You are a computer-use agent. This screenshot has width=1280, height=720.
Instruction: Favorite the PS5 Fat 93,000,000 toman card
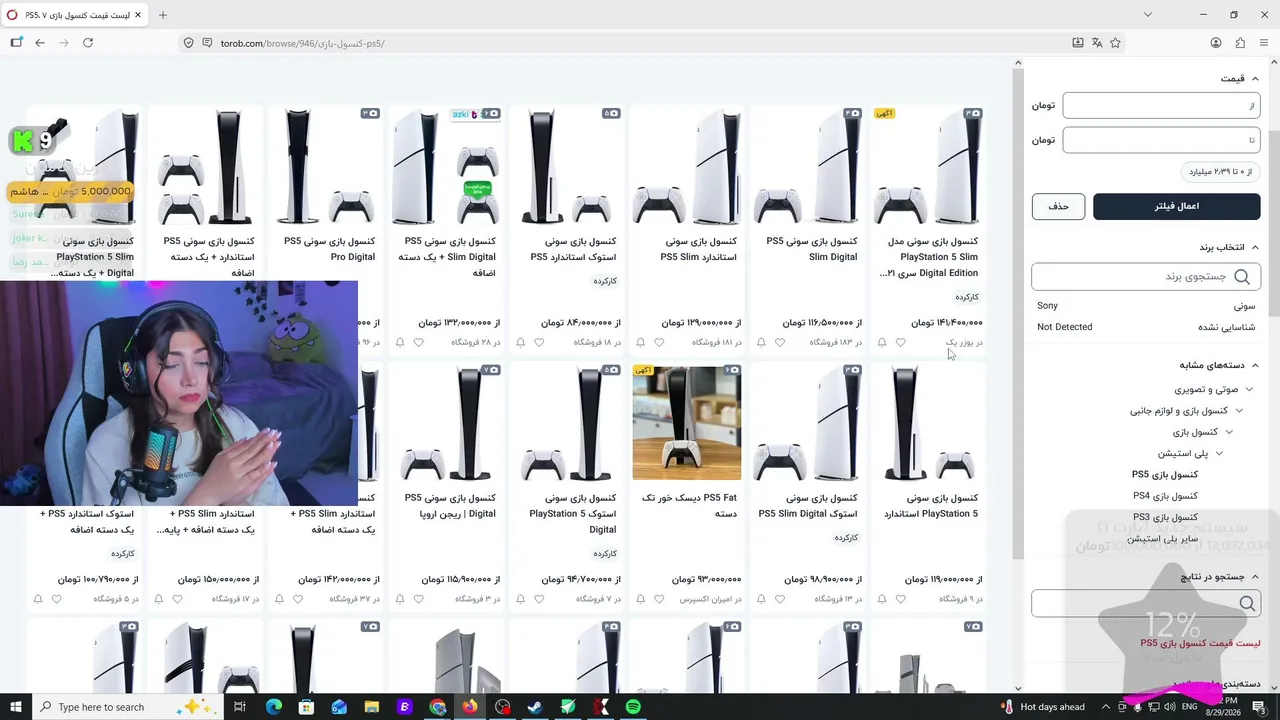click(660, 599)
